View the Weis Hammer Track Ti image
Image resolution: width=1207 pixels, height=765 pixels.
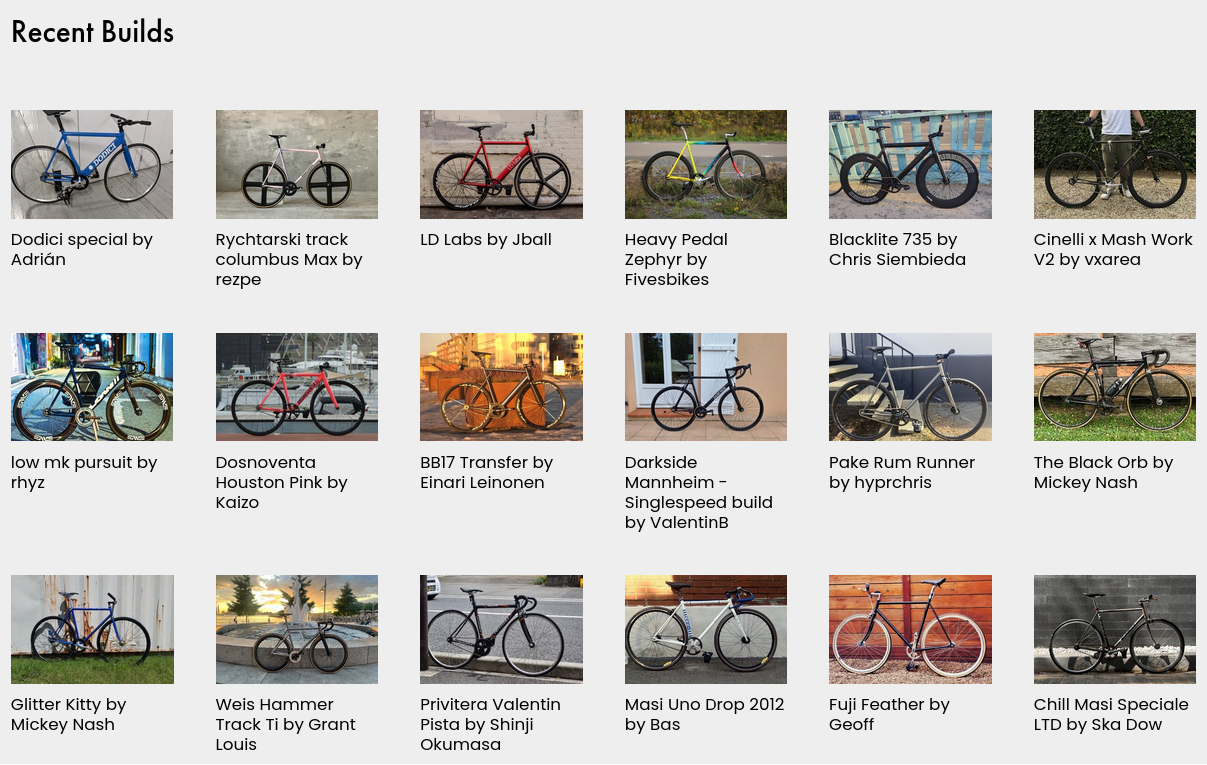(297, 629)
